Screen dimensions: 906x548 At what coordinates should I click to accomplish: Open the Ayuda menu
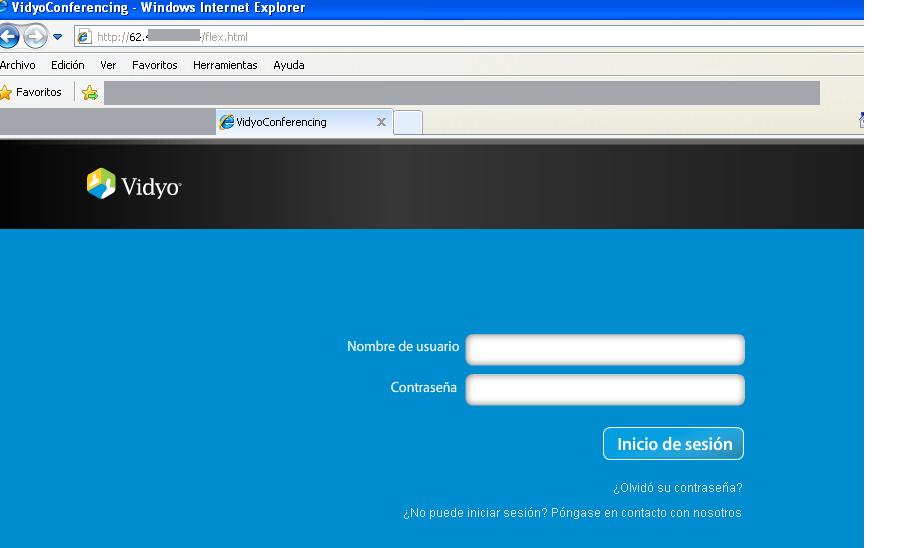click(x=289, y=65)
